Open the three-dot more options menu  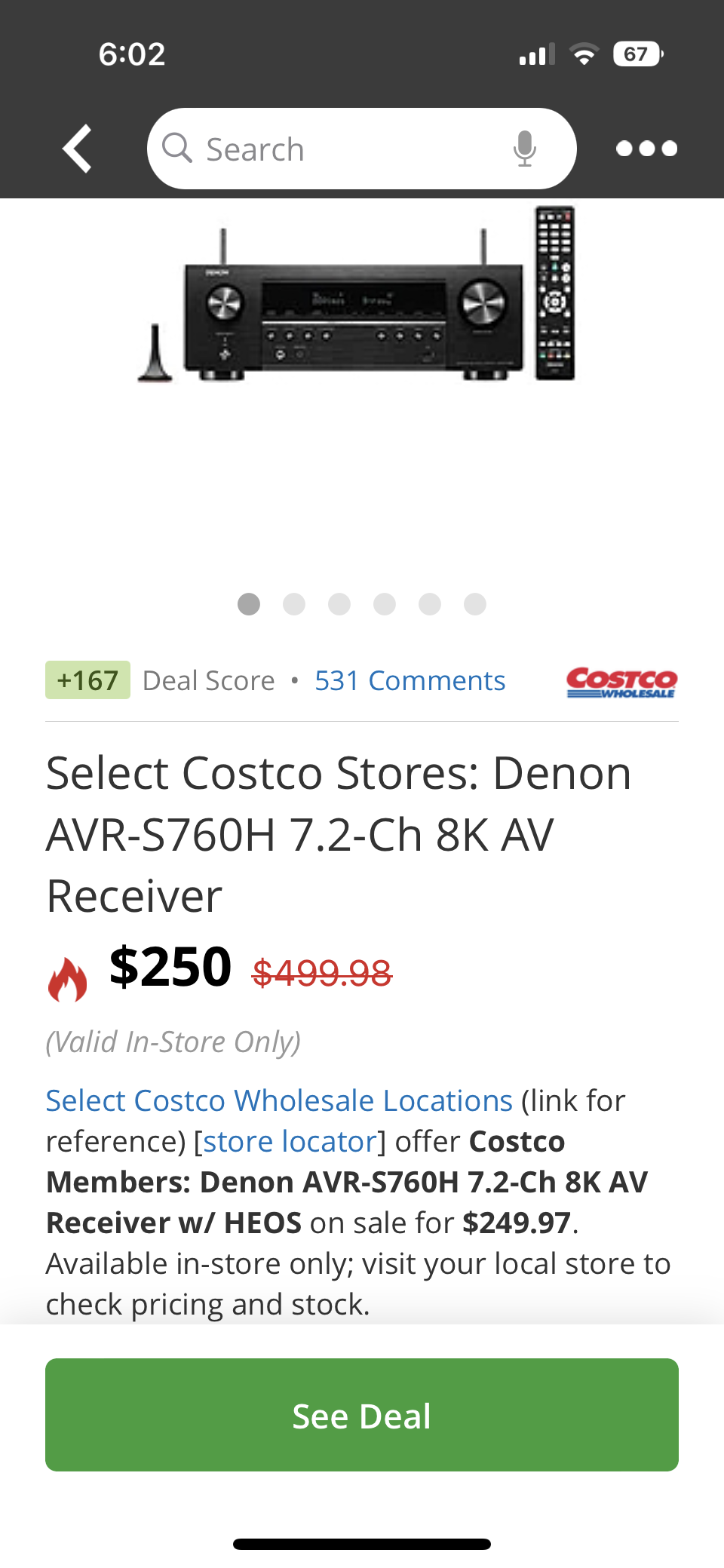(x=646, y=149)
